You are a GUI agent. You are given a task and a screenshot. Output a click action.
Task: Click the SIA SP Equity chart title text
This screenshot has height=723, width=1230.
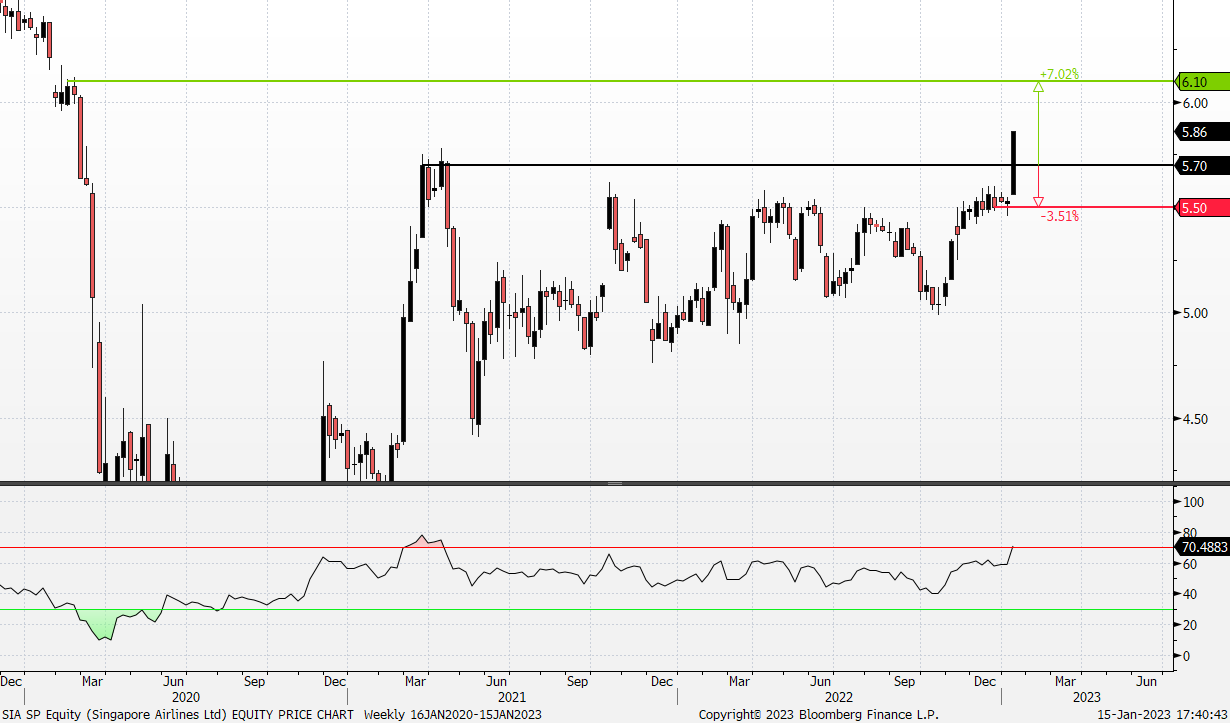pos(178,715)
